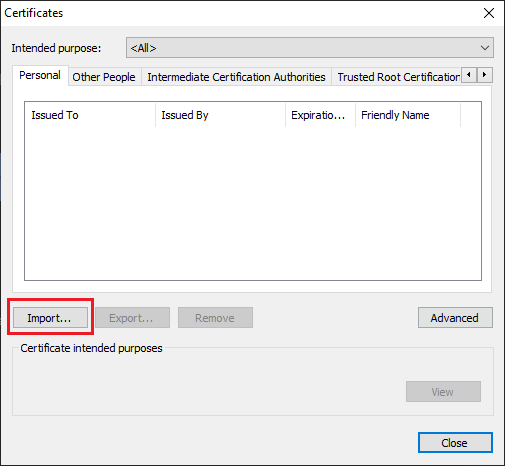Sort by the Issued By column
505x466 pixels.
click(x=220, y=115)
